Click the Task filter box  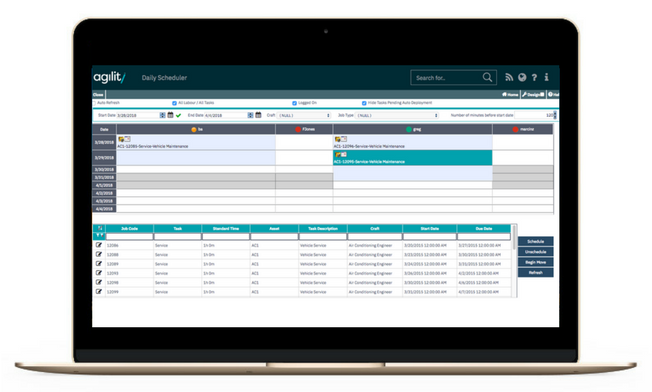tap(178, 237)
